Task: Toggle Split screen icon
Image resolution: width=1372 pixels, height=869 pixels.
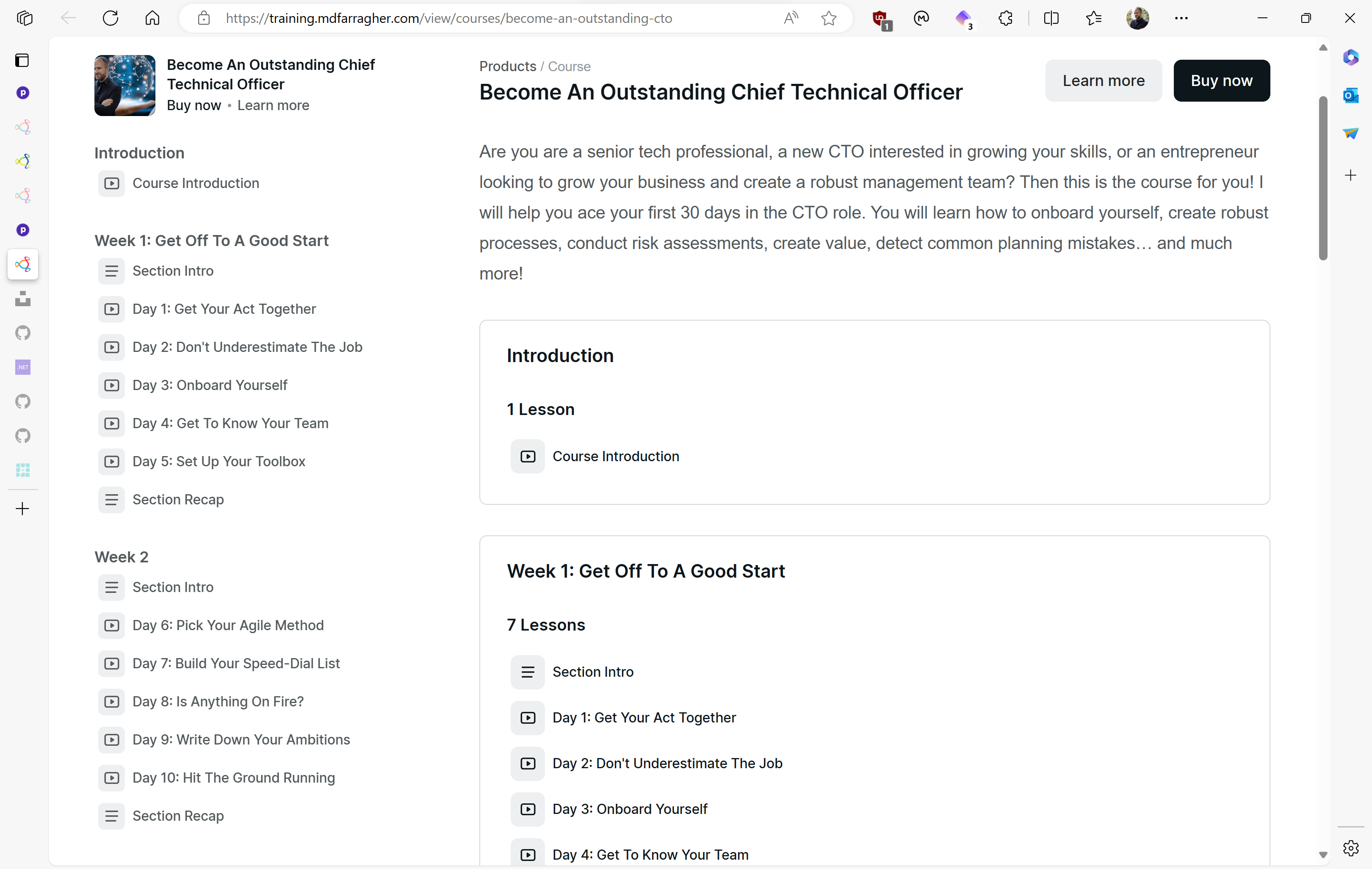Action: coord(1051,18)
